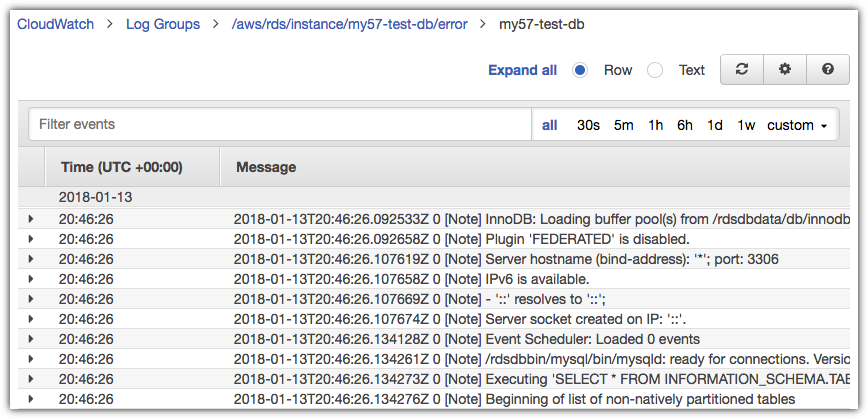868x419 pixels.
Task: Open the settings gear icon
Action: coord(785,69)
